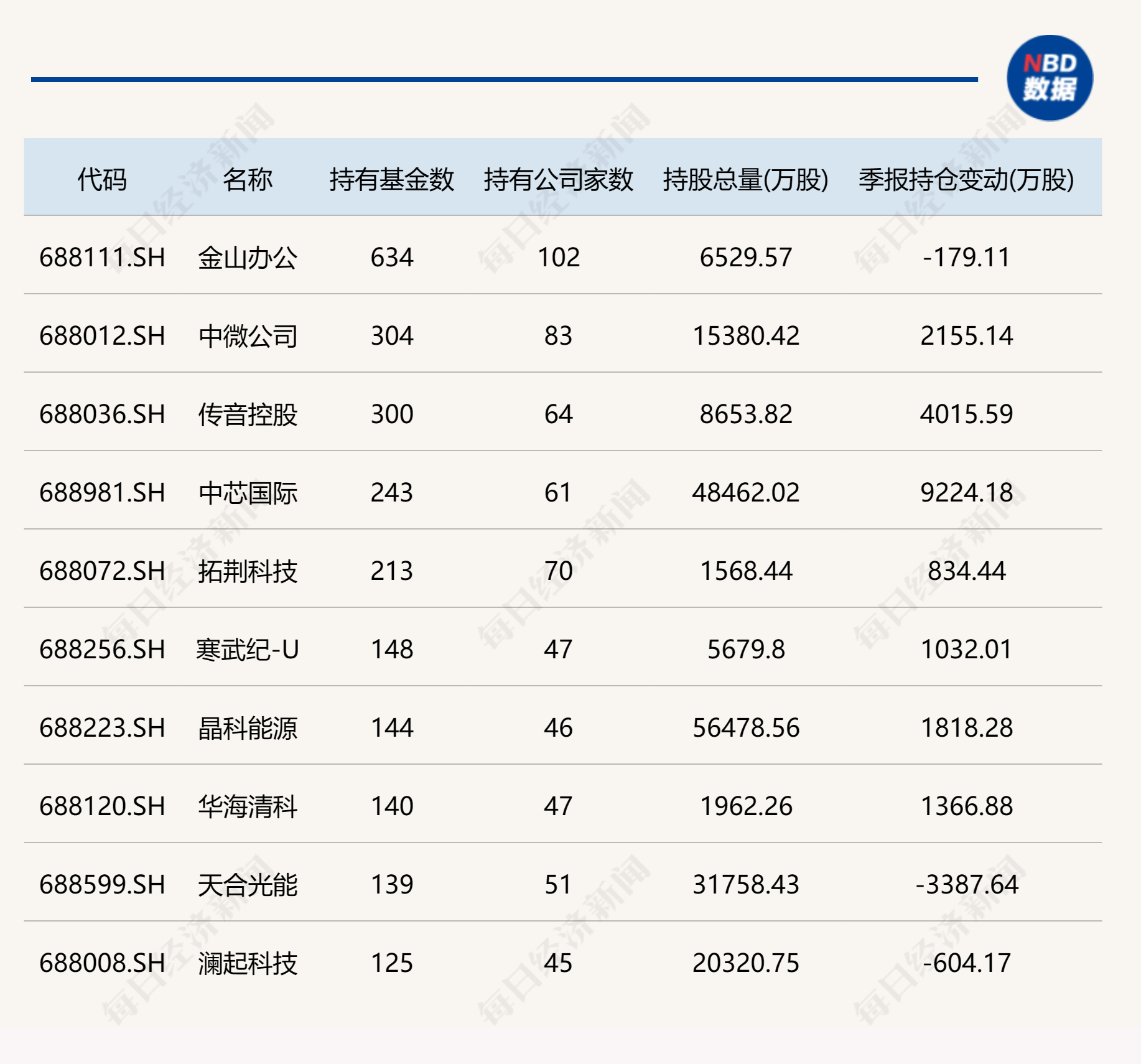Select the name 拓荆科技
Screen dimensions: 1141x1064
point(248,571)
